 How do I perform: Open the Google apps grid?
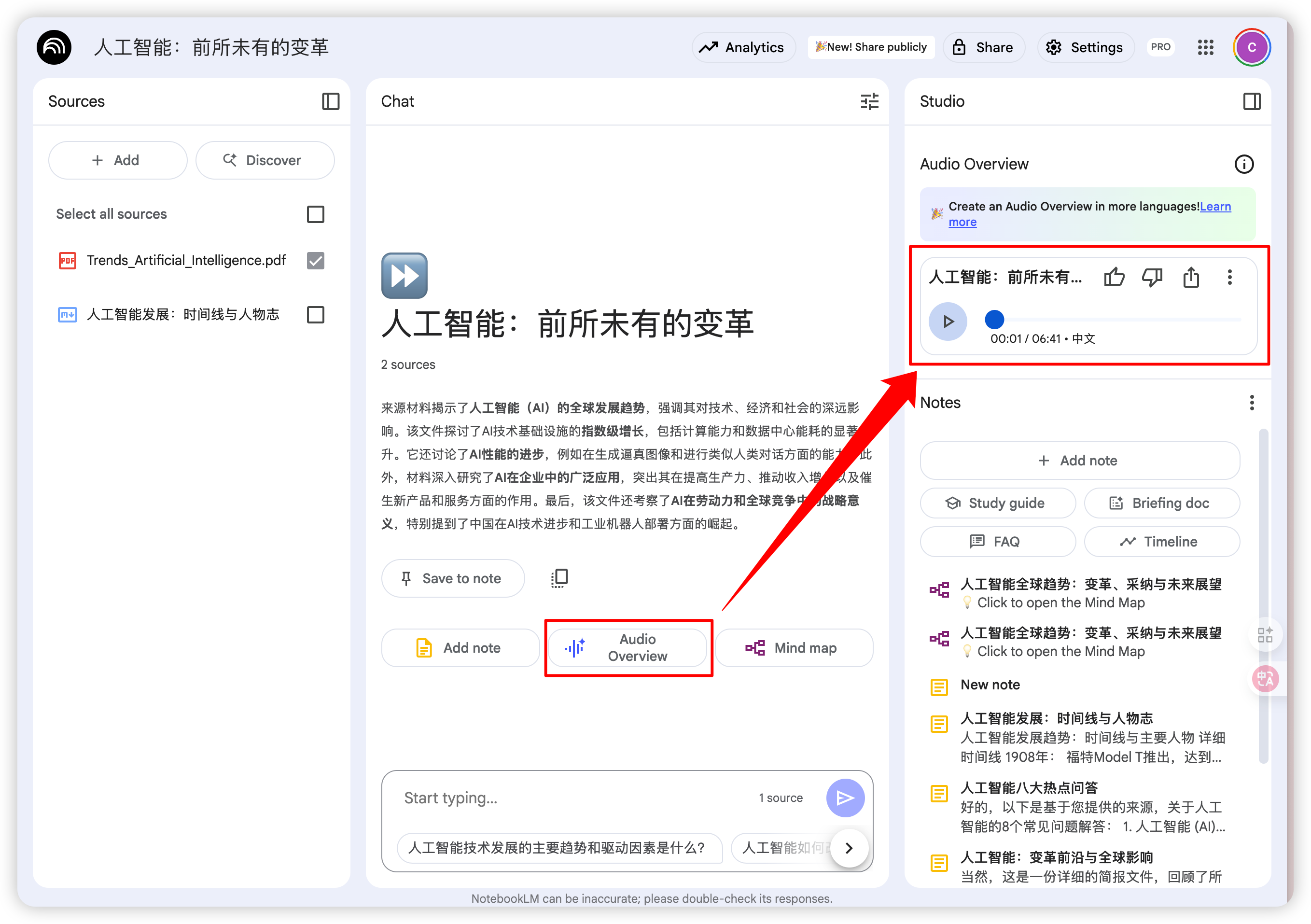(x=1205, y=47)
